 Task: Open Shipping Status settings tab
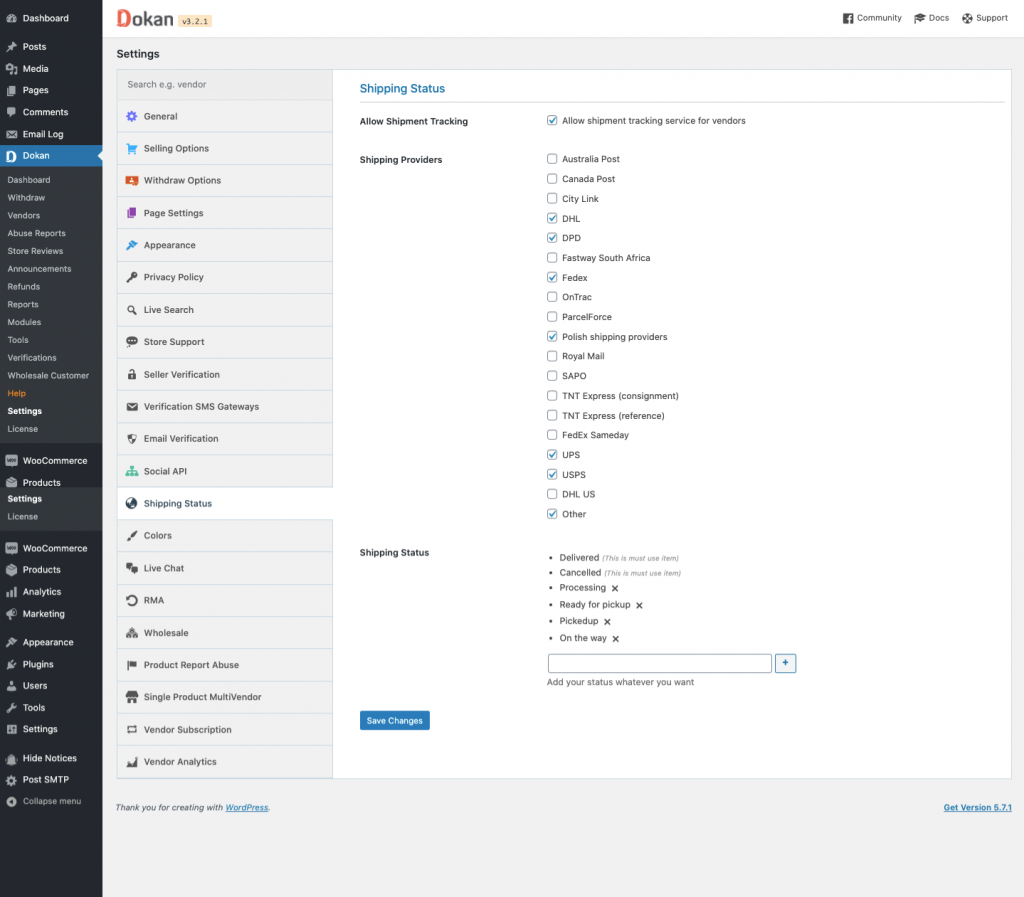point(225,503)
